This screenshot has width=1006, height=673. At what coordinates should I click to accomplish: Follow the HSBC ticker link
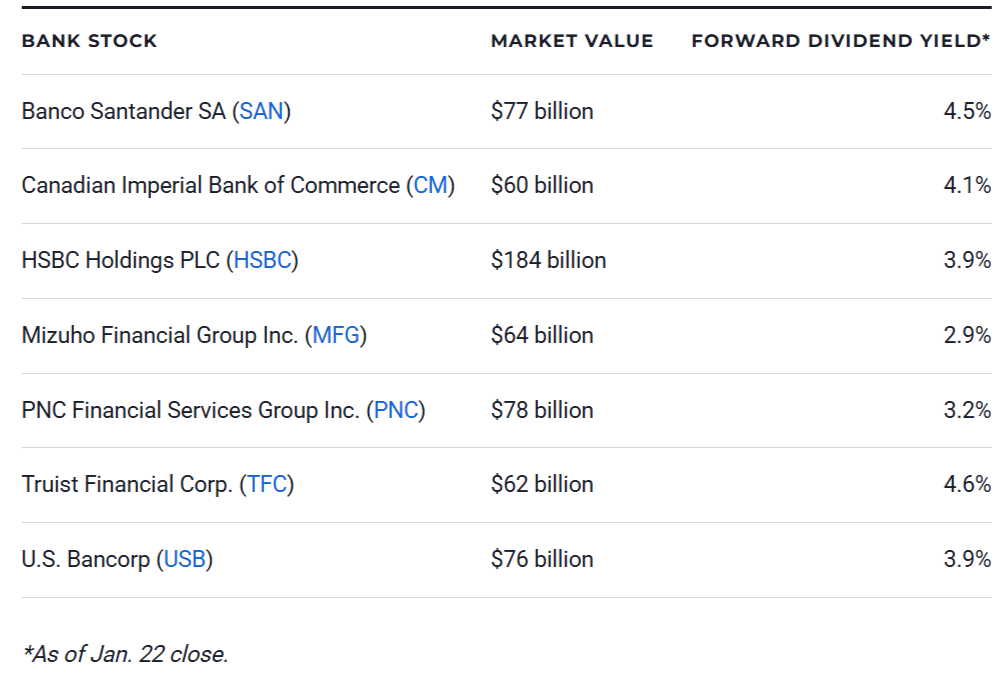coord(262,260)
